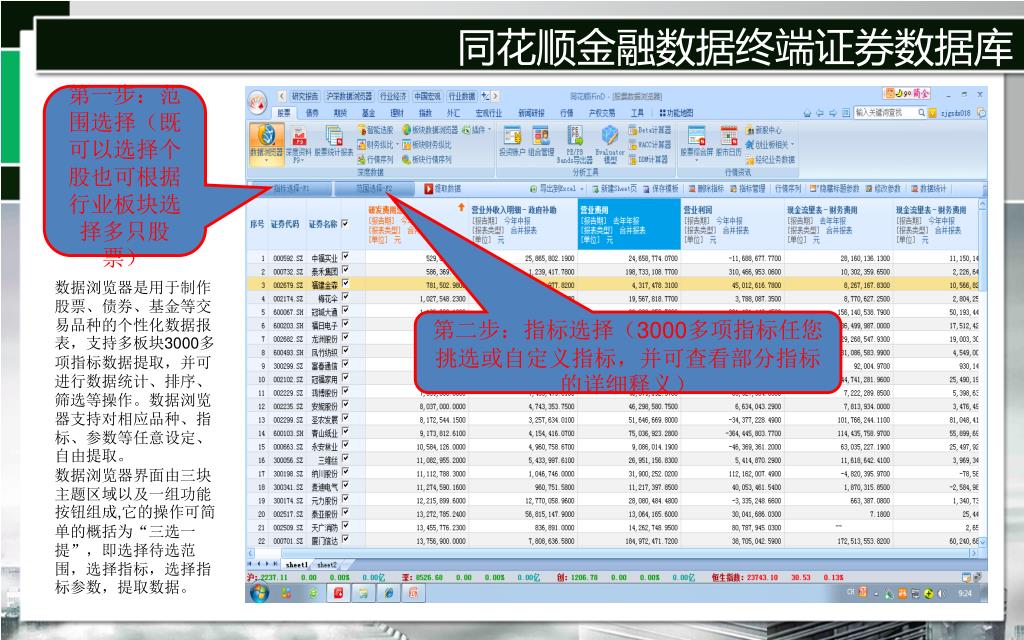The width and height of the screenshot is (1024, 640).
Task: Switch to 宏观行业 ribbon tab
Action: (488, 113)
